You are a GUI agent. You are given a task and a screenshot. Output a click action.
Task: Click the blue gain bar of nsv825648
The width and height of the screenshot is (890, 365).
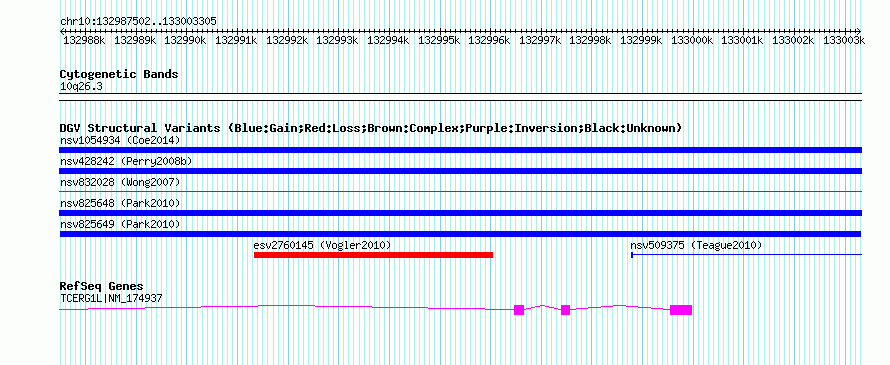click(x=460, y=213)
